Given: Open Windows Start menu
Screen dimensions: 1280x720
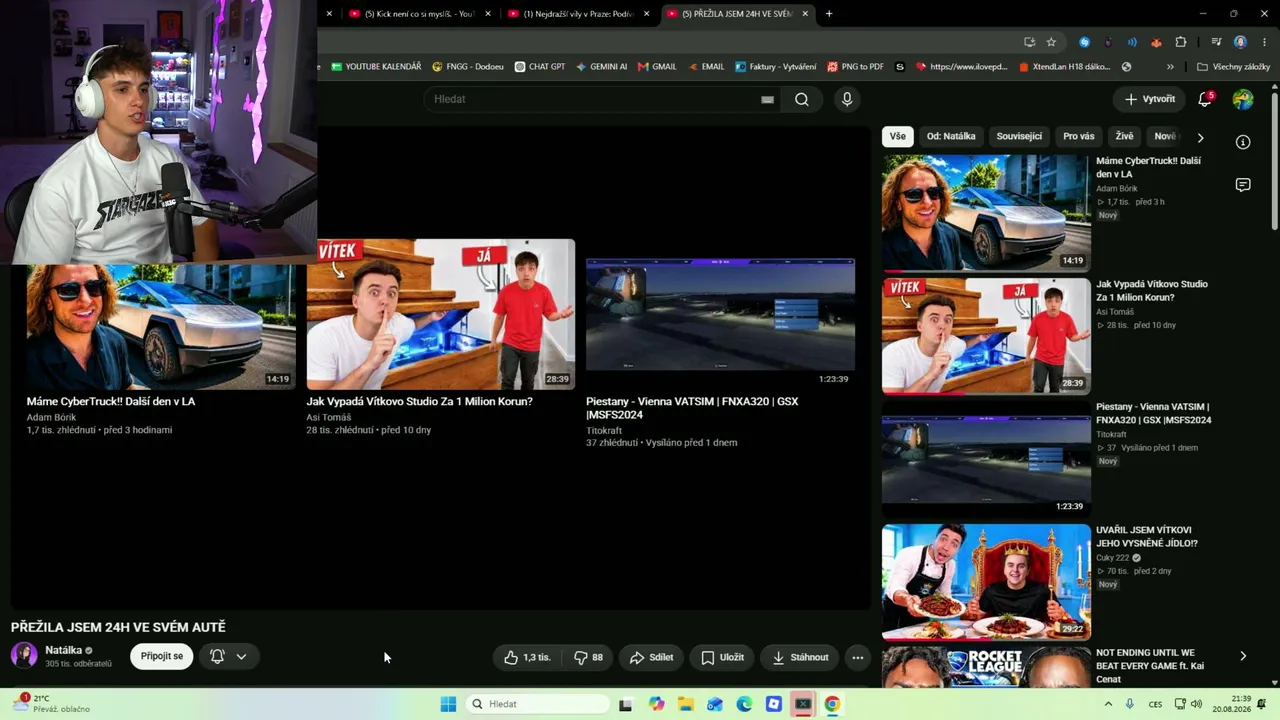Looking at the screenshot, I should click(448, 704).
